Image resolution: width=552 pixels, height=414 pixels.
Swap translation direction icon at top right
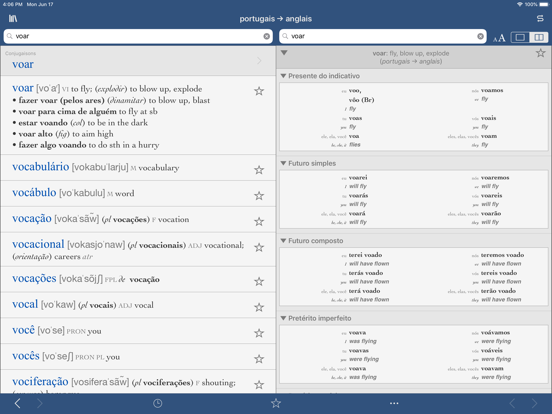540,19
